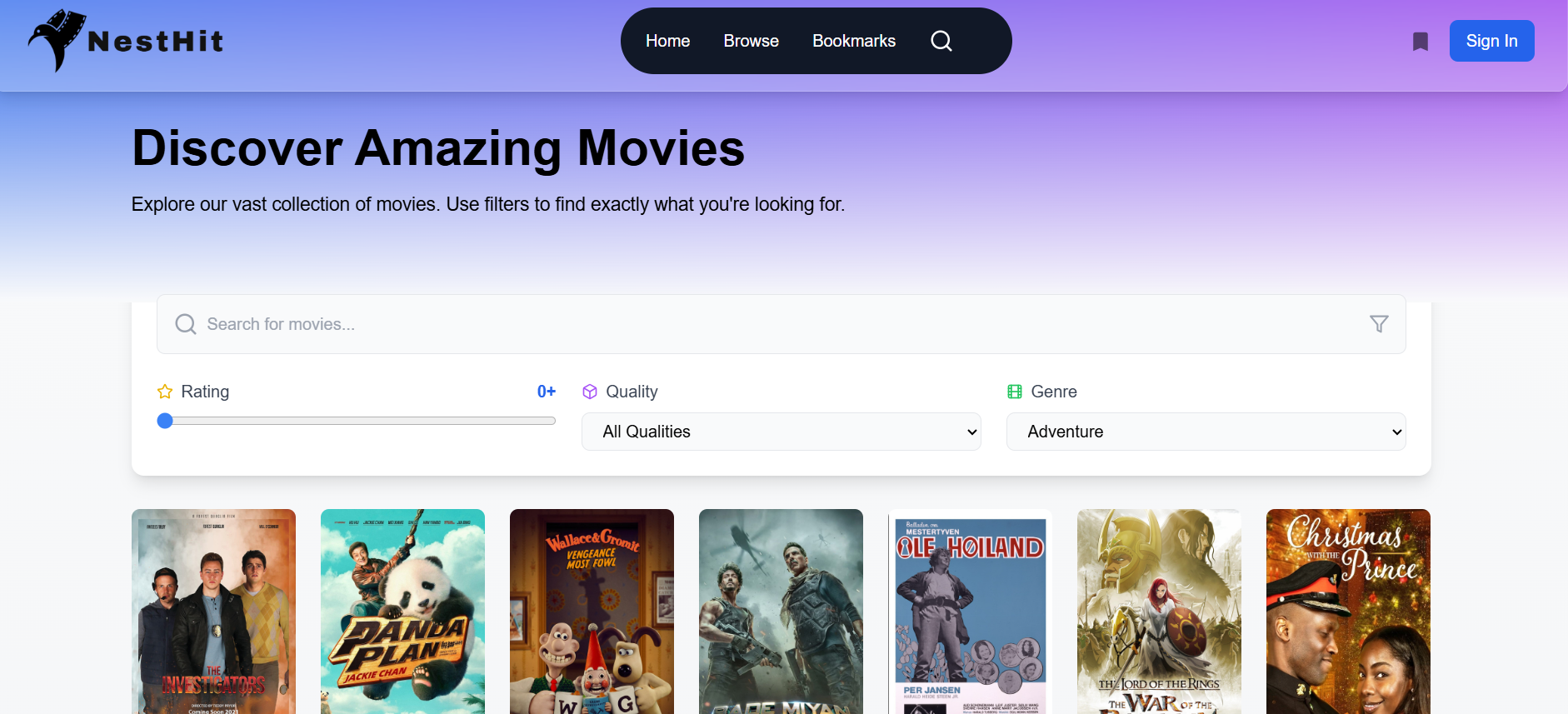Image resolution: width=1568 pixels, height=714 pixels.
Task: Click the 'Explore our vast collection' description text
Action: 488,204
